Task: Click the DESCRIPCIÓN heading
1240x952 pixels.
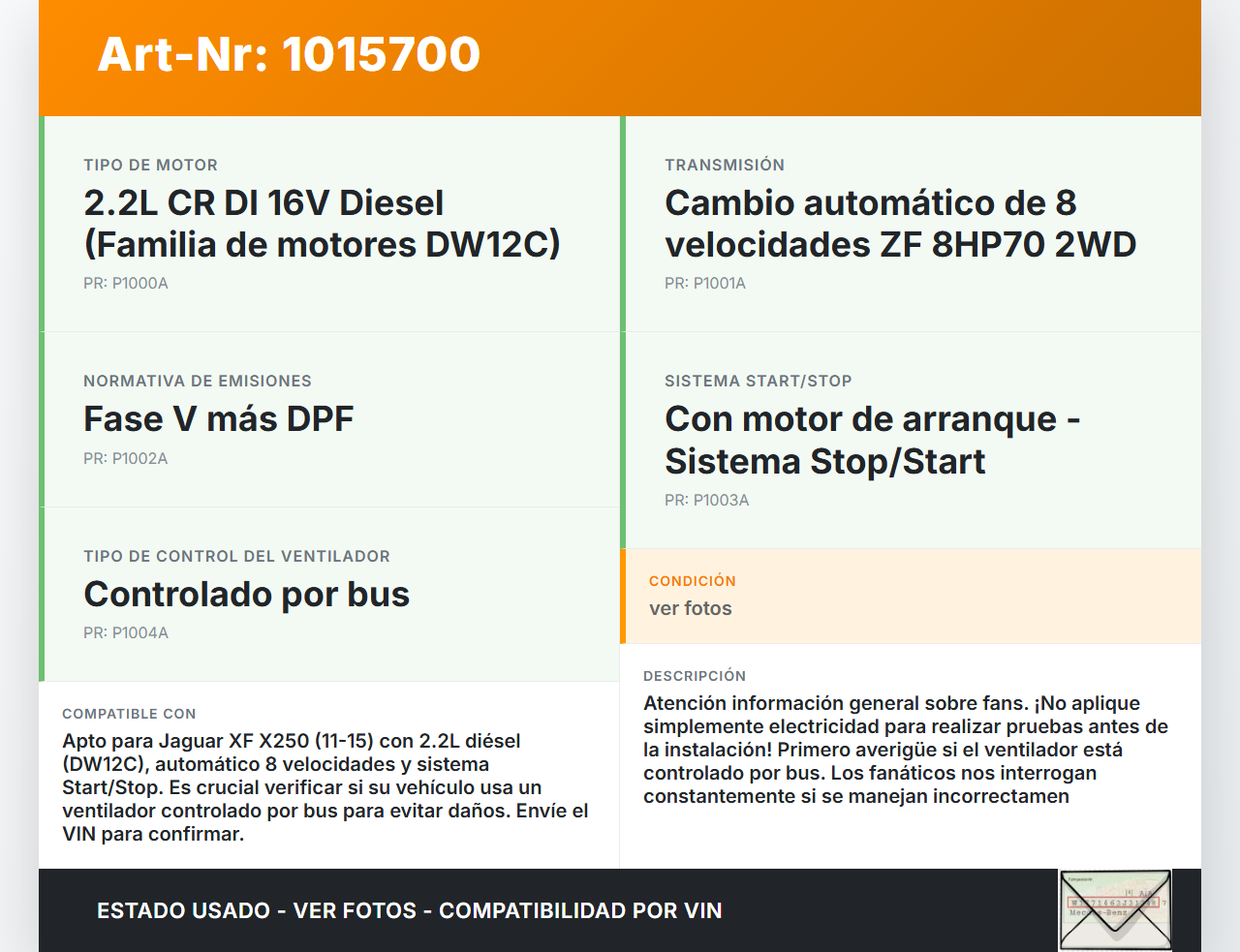Action: click(695, 676)
